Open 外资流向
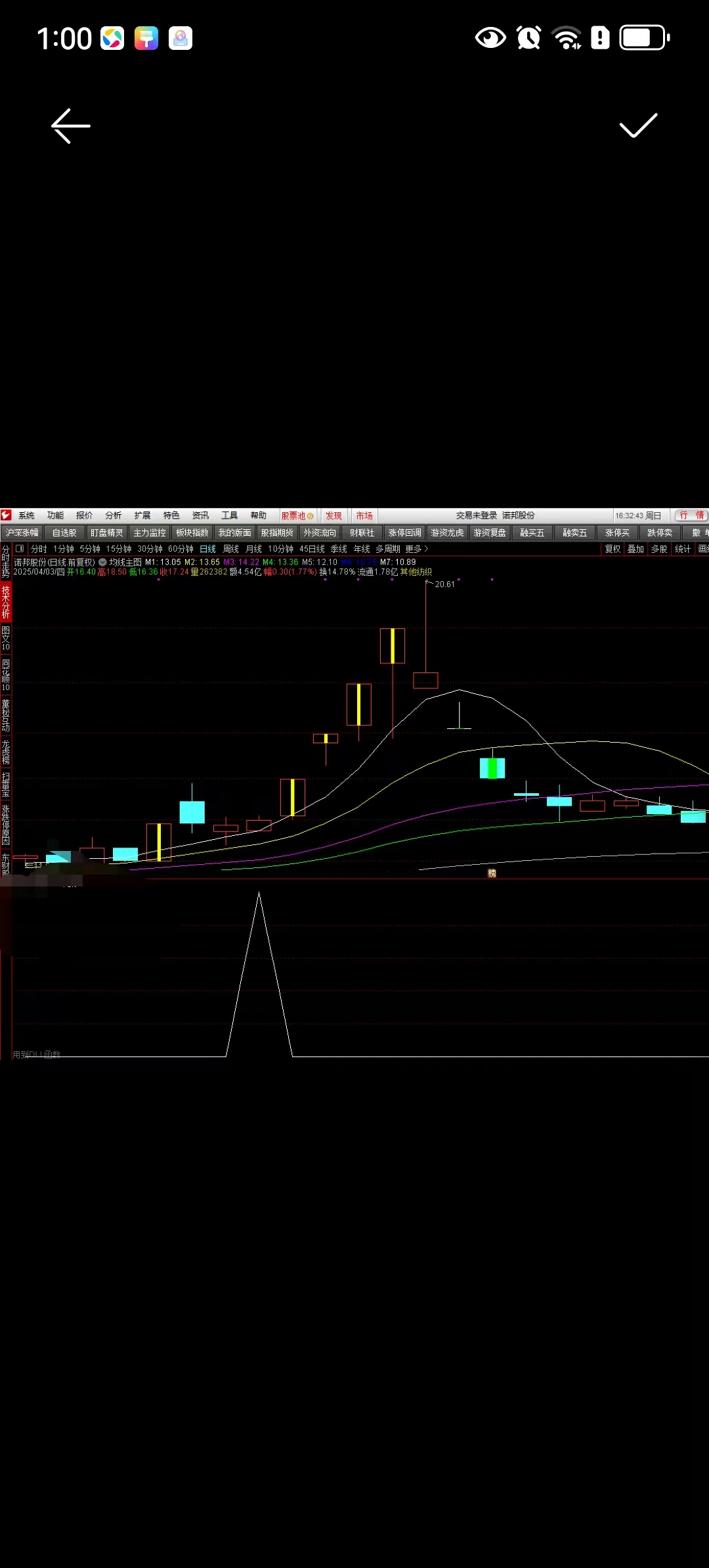 [x=320, y=533]
